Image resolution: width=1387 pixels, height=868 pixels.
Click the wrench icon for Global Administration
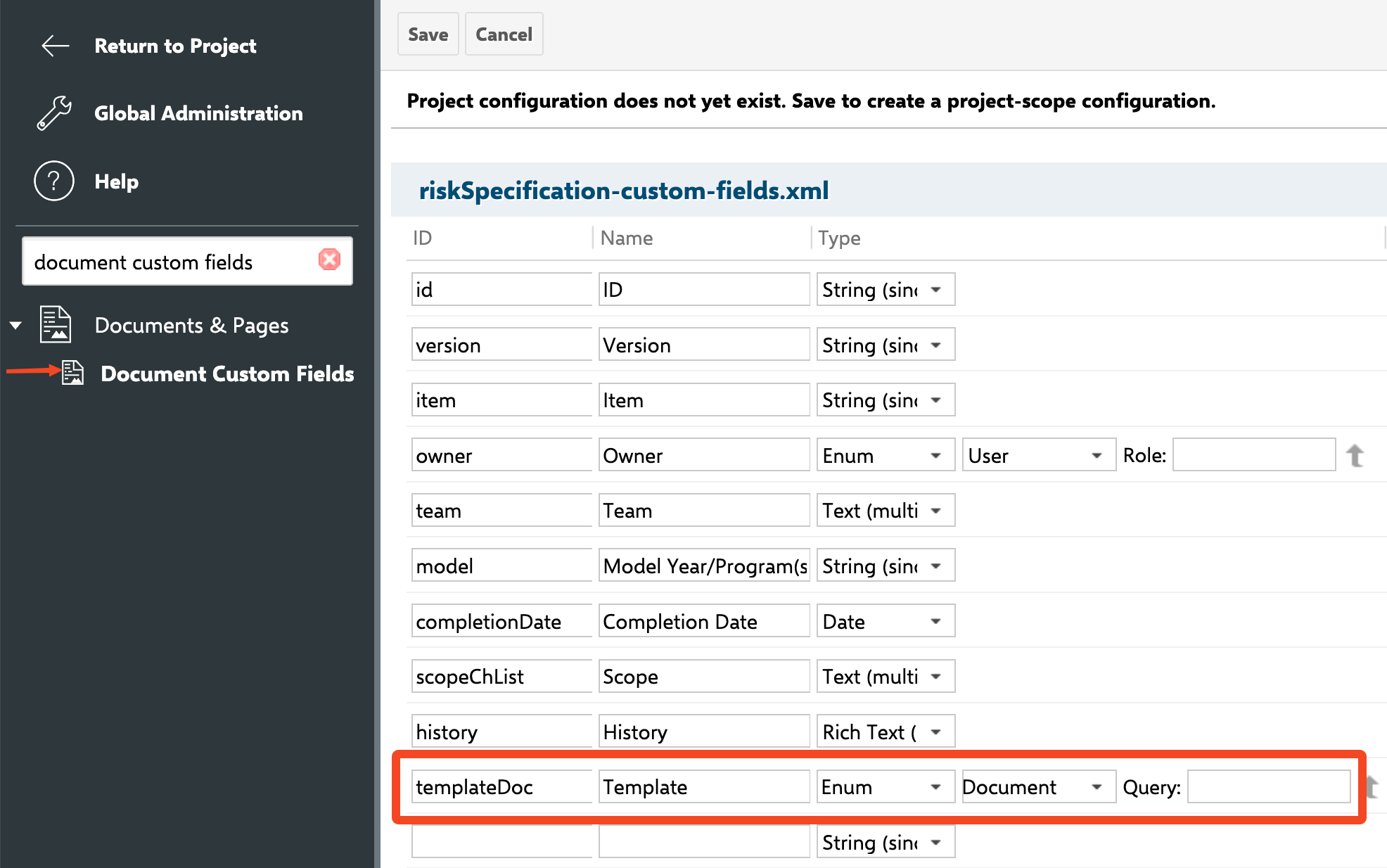click(x=54, y=113)
